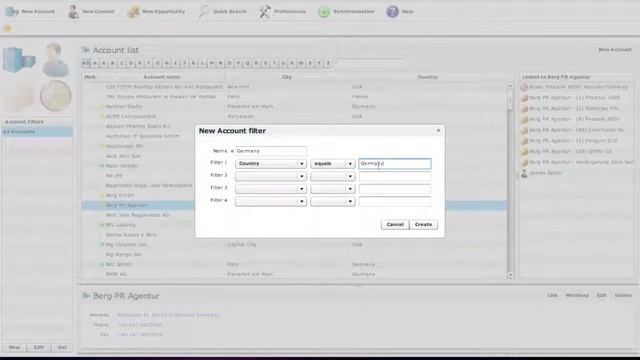Screen dimensions: 640x360
Task: Open Filter 1 field dropdown showing Country
Action: (x=271, y=164)
